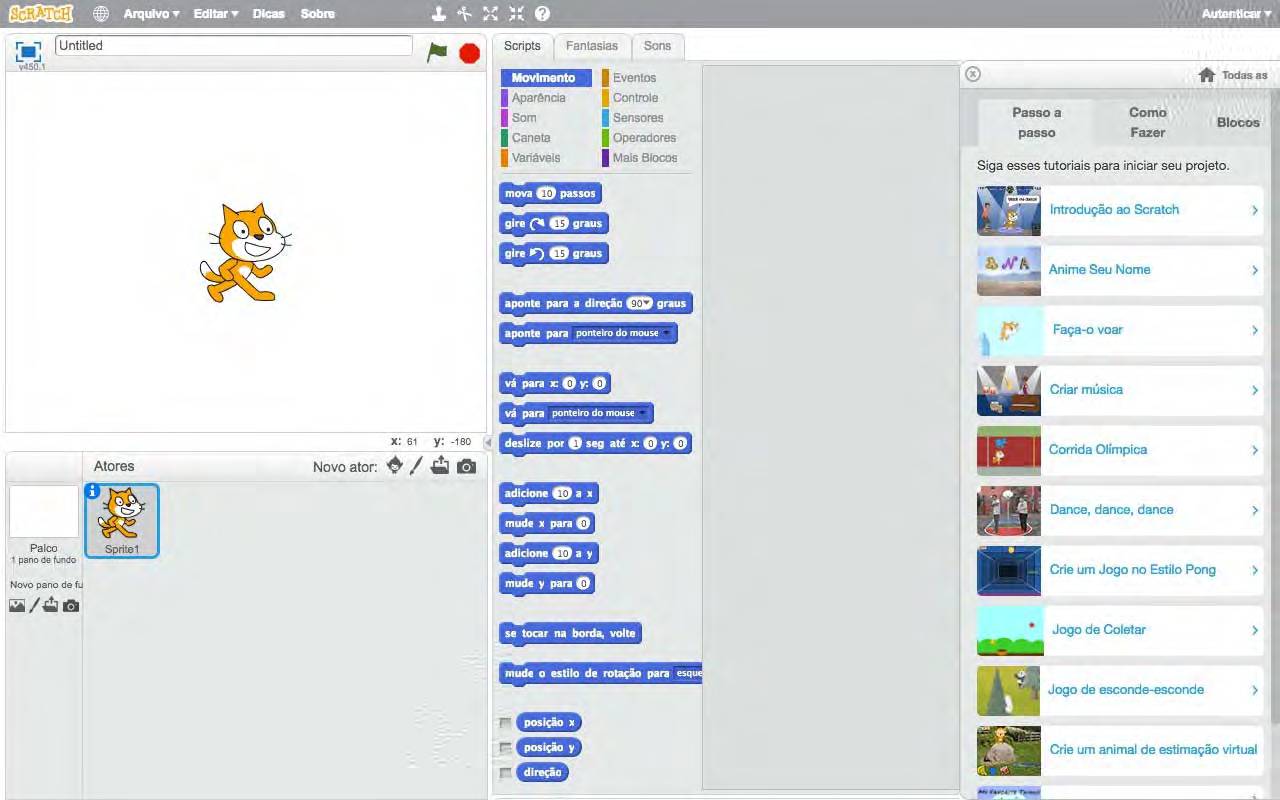Viewport: 1280px width, 800px height.
Task: Switch to the Fantasias tab
Action: (592, 45)
